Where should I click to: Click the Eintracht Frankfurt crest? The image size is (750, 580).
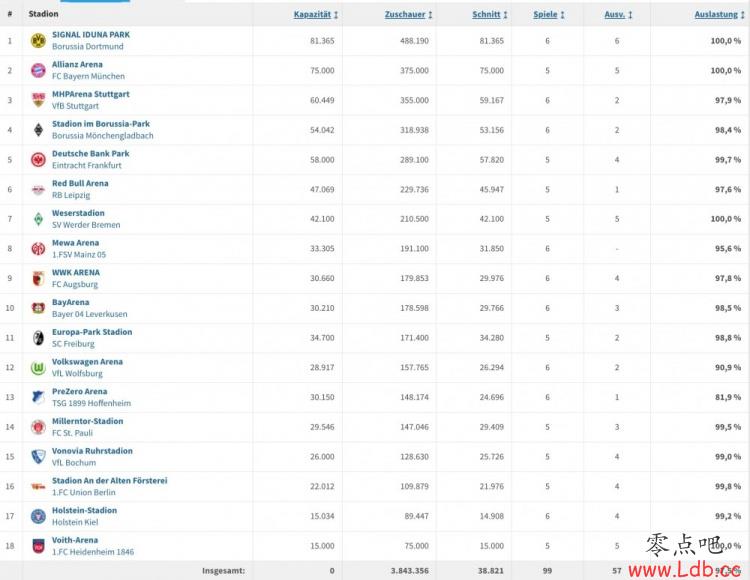(38, 159)
